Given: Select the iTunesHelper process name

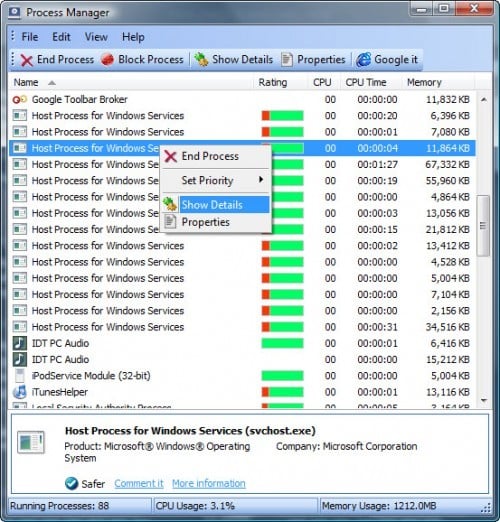Looking at the screenshot, I should coord(60,392).
